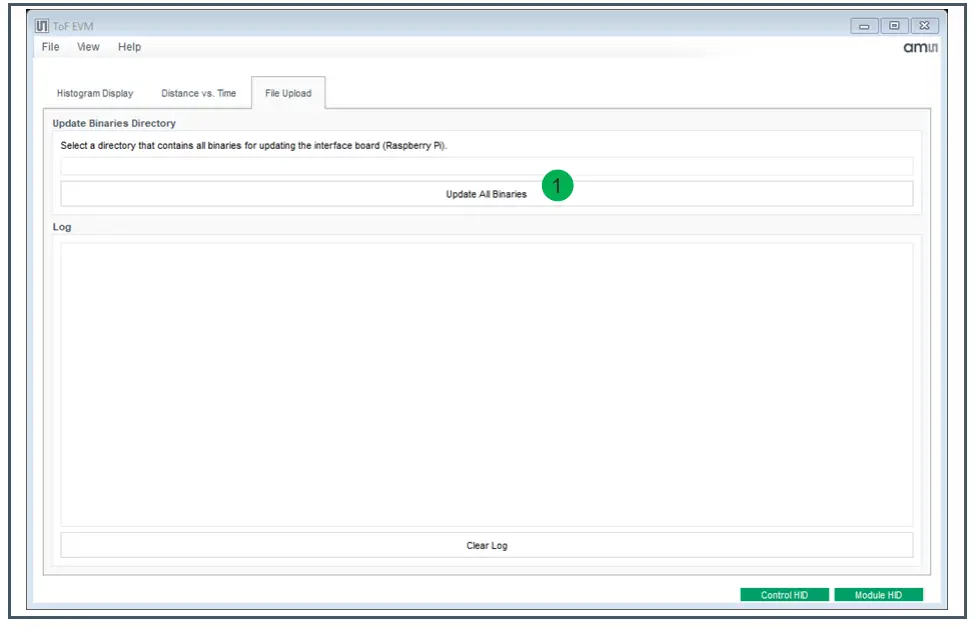977x629 pixels.
Task: Switch to the Distance vs. Time tab
Action: [197, 92]
